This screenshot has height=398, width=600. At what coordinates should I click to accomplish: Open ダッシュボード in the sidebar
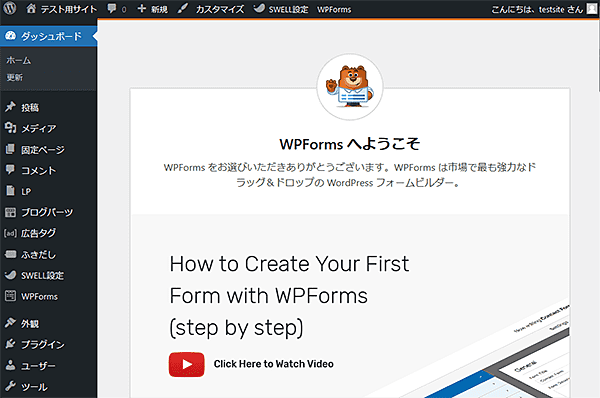pyautogui.click(x=49, y=36)
